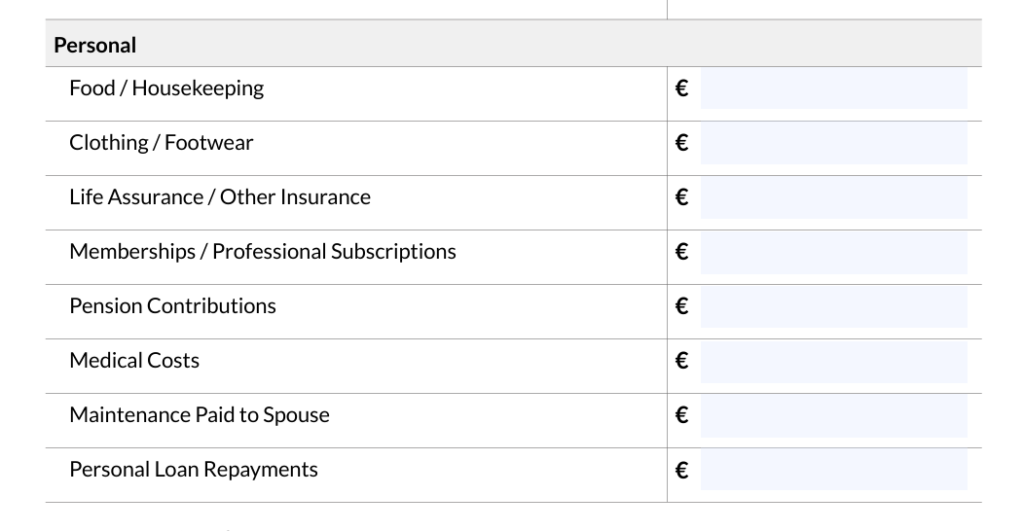The height and width of the screenshot is (531, 1024).
Task: Click the Maintenance Paid to Spouse label
Action: (199, 415)
